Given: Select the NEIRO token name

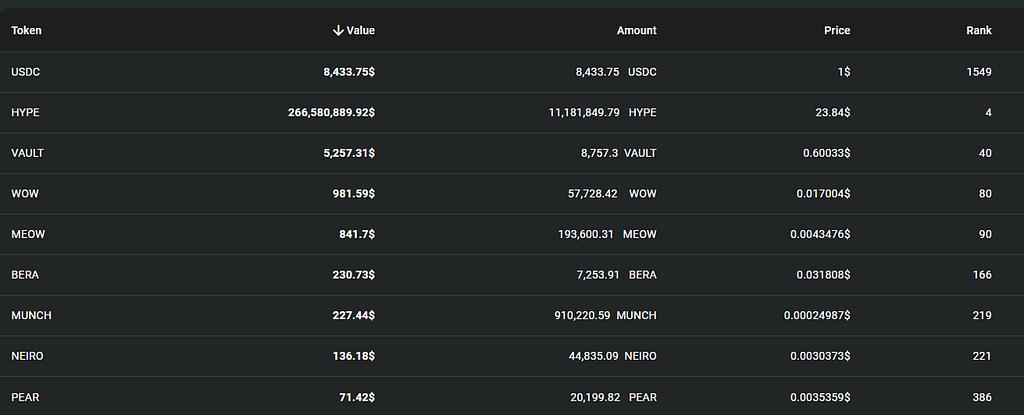Looking at the screenshot, I should coord(28,356).
